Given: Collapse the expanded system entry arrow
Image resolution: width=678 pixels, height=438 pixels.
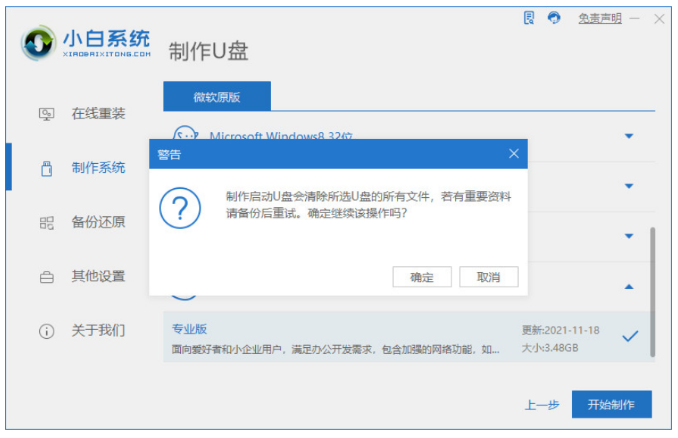Looking at the screenshot, I should pos(629,287).
